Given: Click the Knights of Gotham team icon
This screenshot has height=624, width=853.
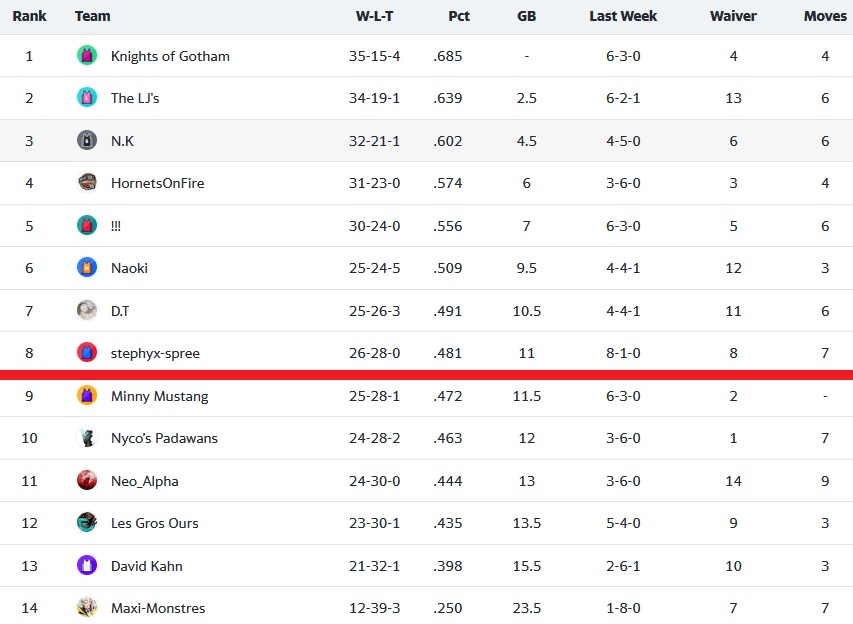Looking at the screenshot, I should (x=87, y=55).
